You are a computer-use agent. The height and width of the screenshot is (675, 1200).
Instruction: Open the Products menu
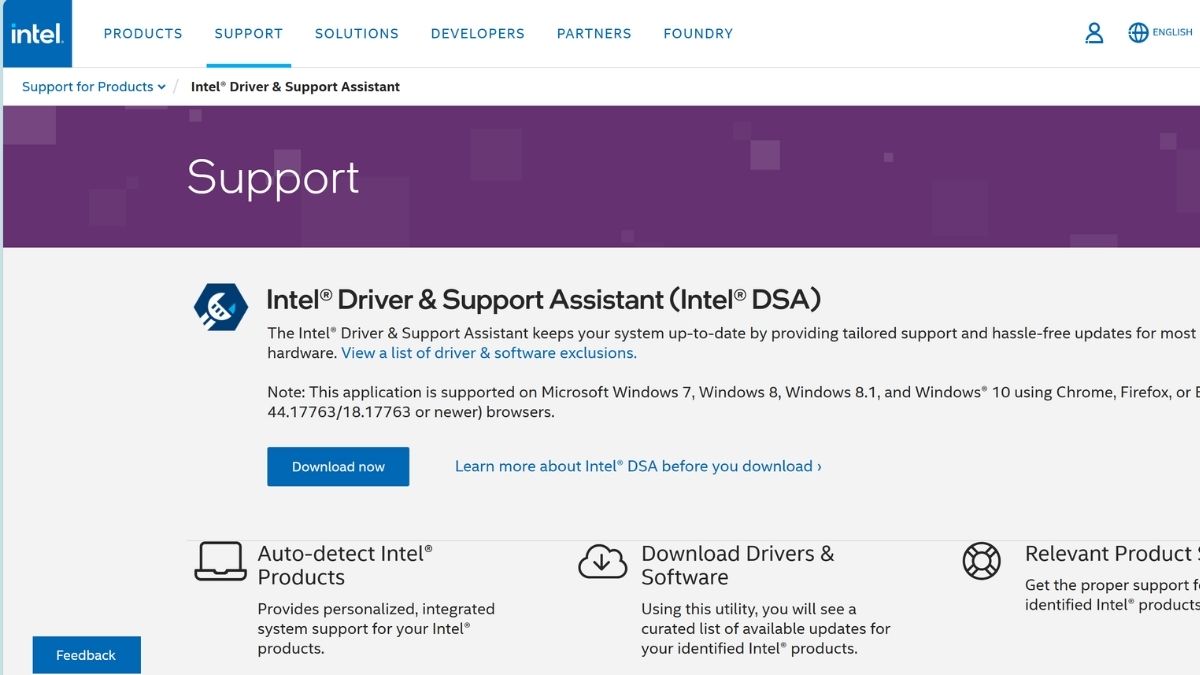point(143,33)
